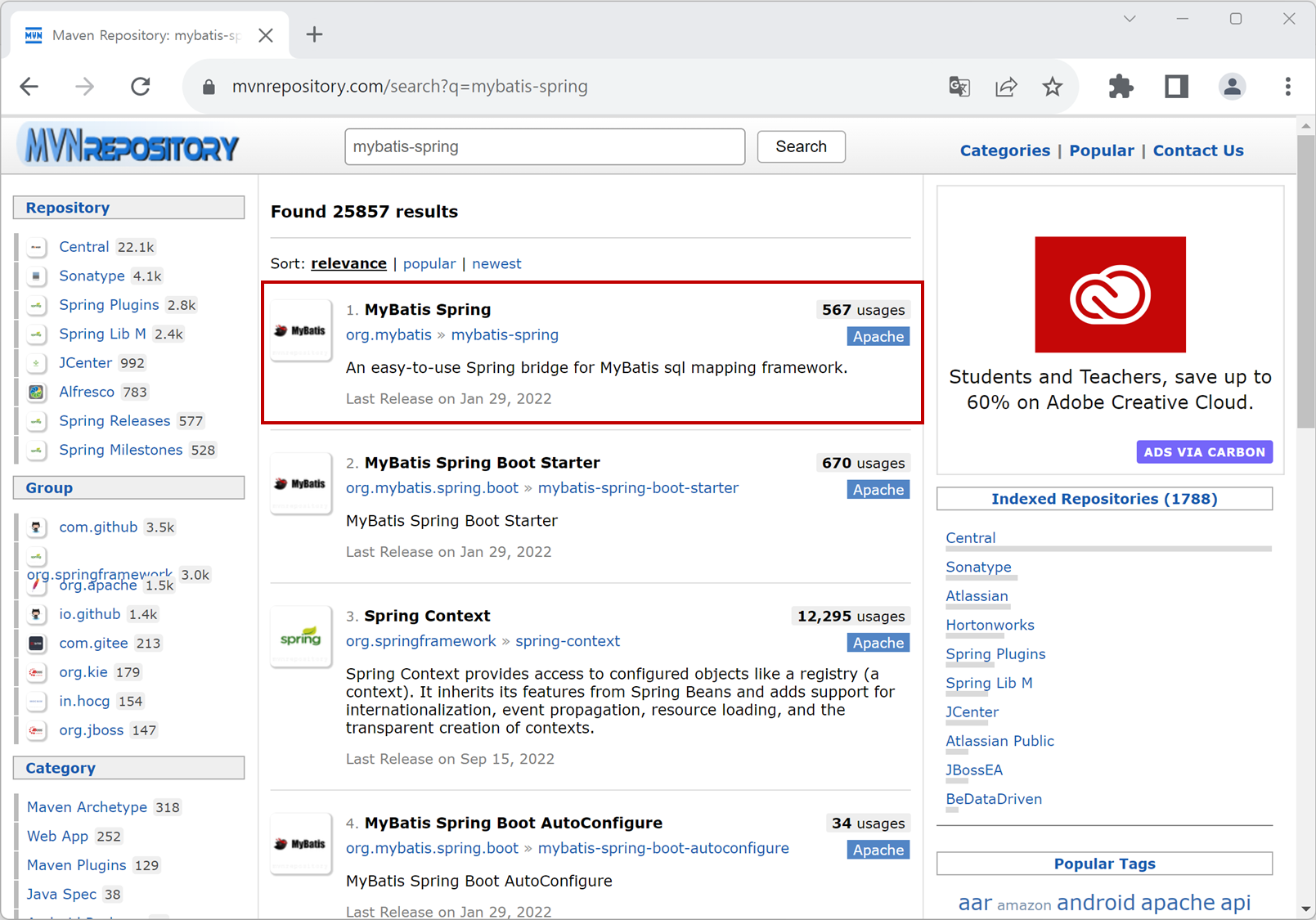Click the mybatis-spring artifact link
Viewport: 1316px width, 920px height.
click(505, 334)
